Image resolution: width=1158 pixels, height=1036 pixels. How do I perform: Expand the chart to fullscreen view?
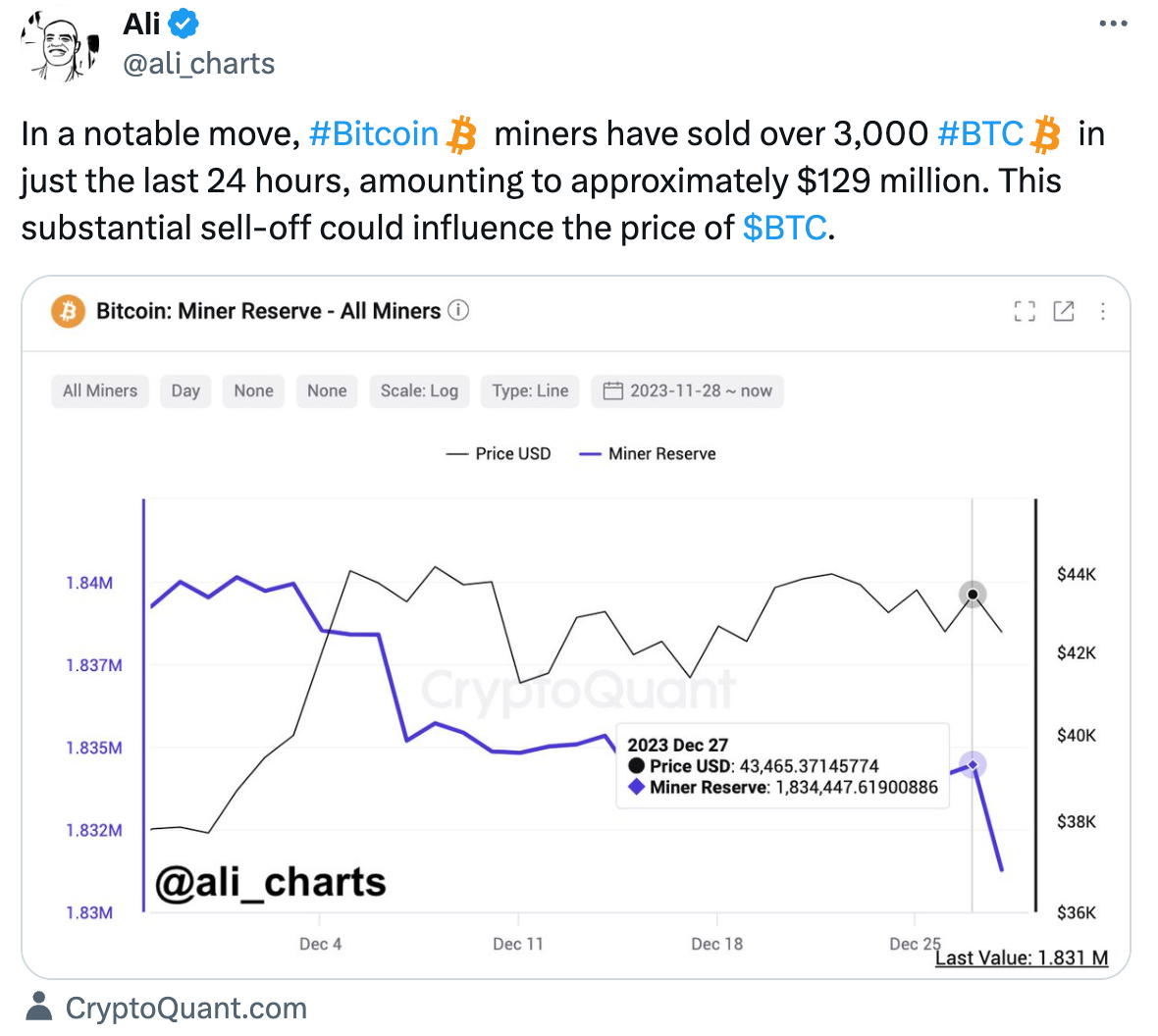1024,310
